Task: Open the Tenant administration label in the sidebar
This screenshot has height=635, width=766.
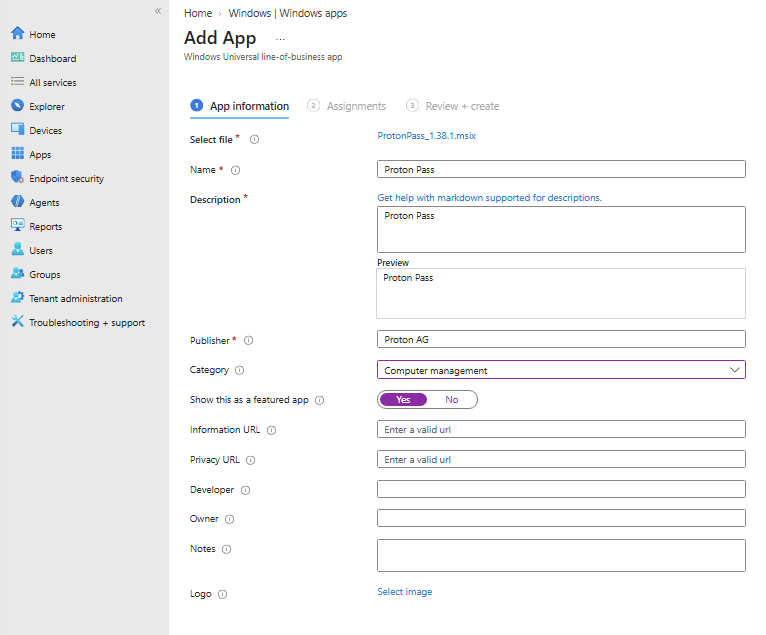Action: pyautogui.click(x=76, y=298)
